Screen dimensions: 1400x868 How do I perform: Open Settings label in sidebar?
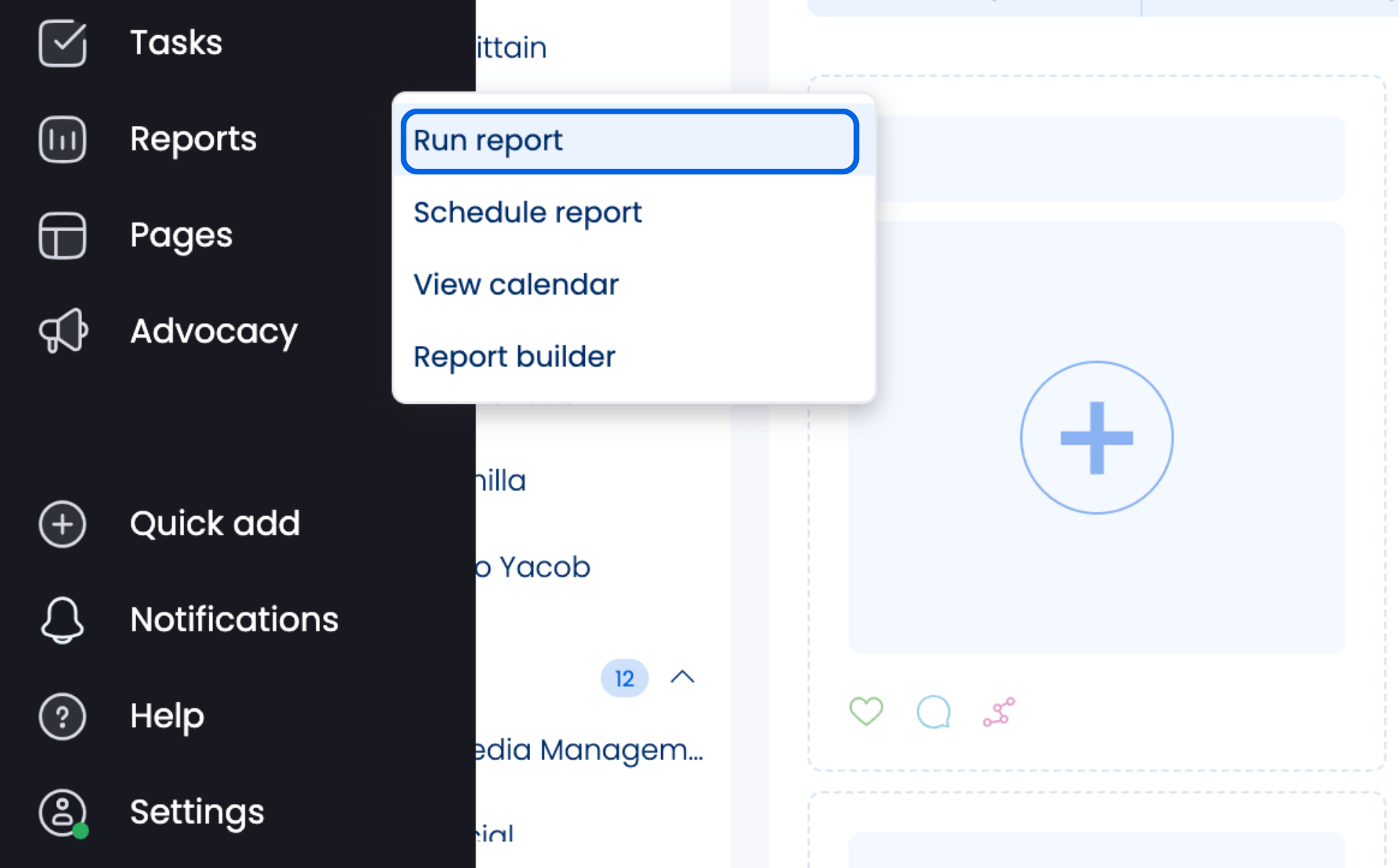tap(197, 813)
